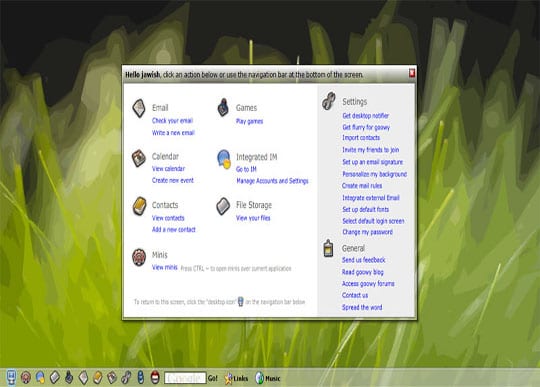
Task: Open Set up an email signature link
Action: pos(372,162)
